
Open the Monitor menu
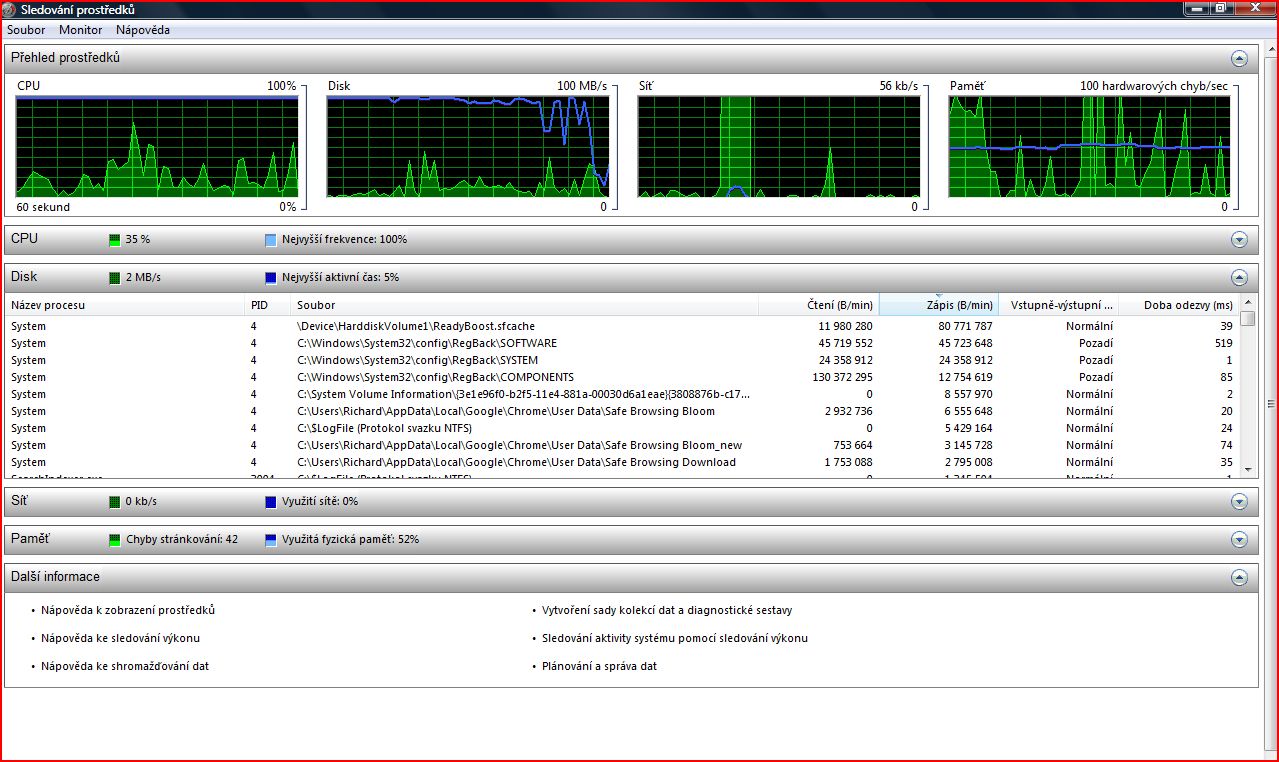point(81,30)
